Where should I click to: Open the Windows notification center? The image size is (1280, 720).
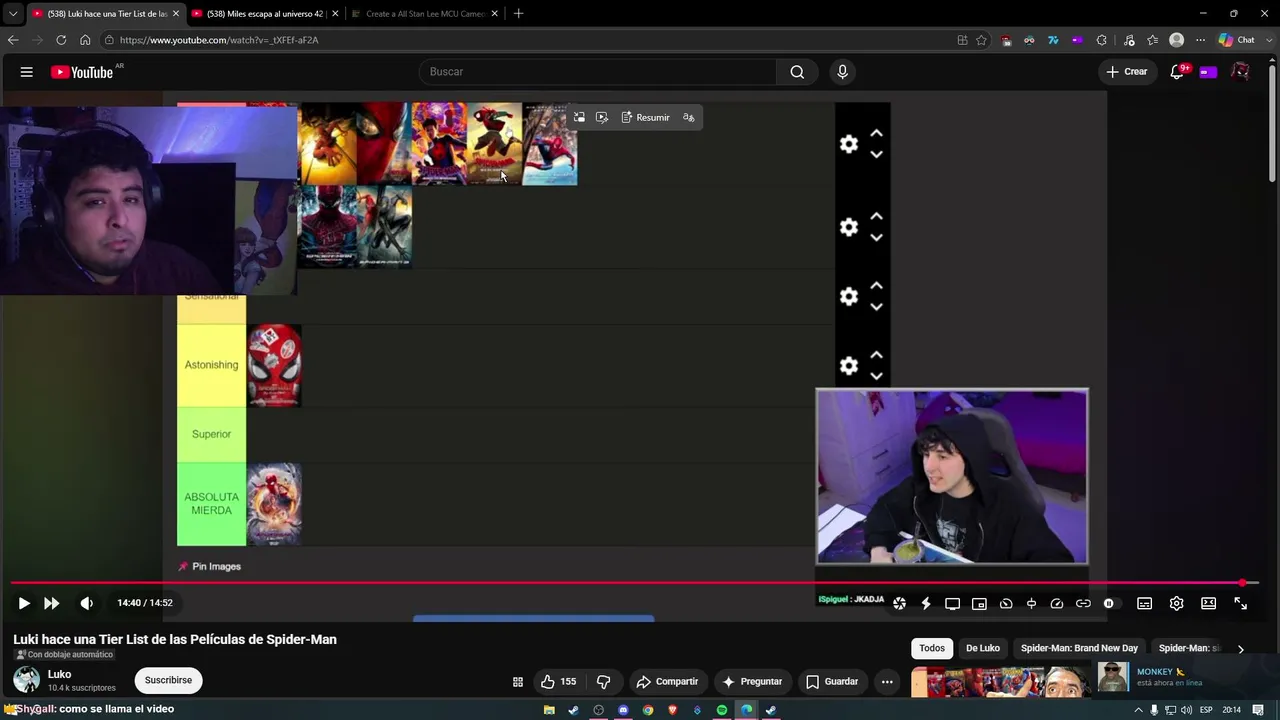point(1258,710)
